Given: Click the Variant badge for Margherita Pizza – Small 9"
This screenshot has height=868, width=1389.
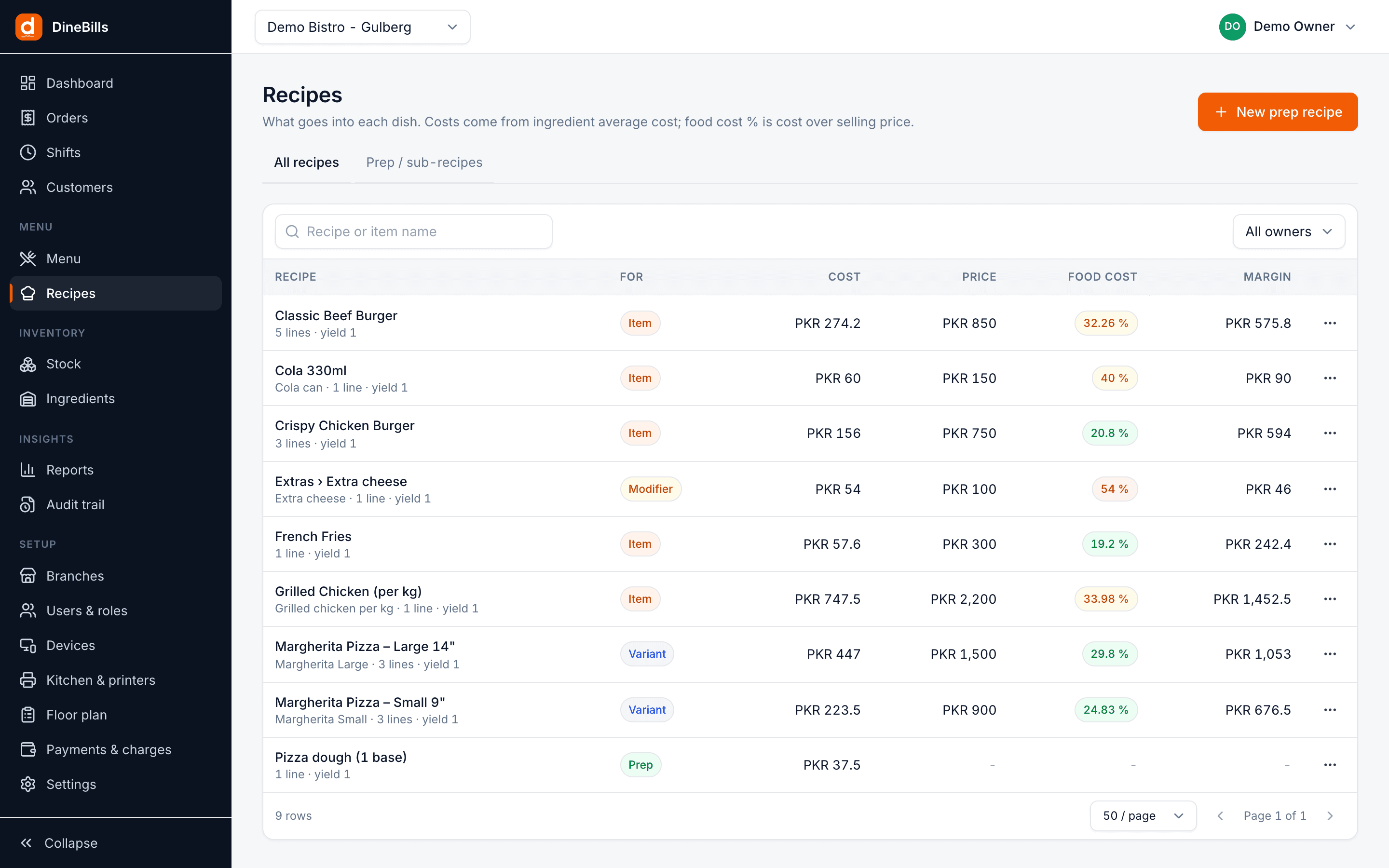Looking at the screenshot, I should click(647, 709).
